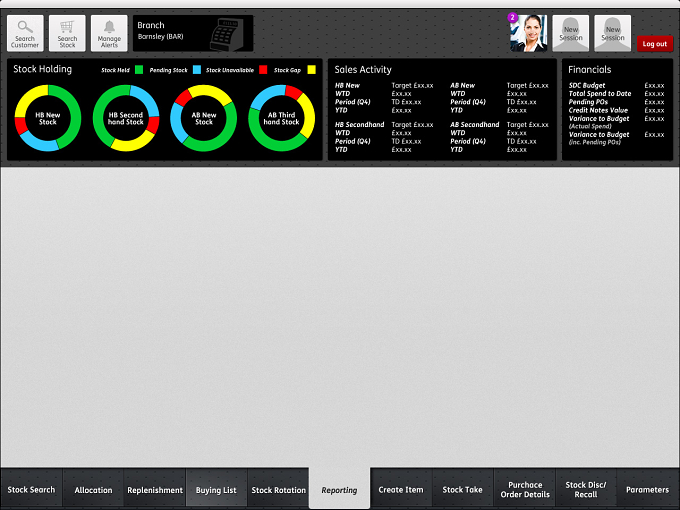680x510 pixels.
Task: Click the purple notification badge on avatar
Action: tap(513, 17)
